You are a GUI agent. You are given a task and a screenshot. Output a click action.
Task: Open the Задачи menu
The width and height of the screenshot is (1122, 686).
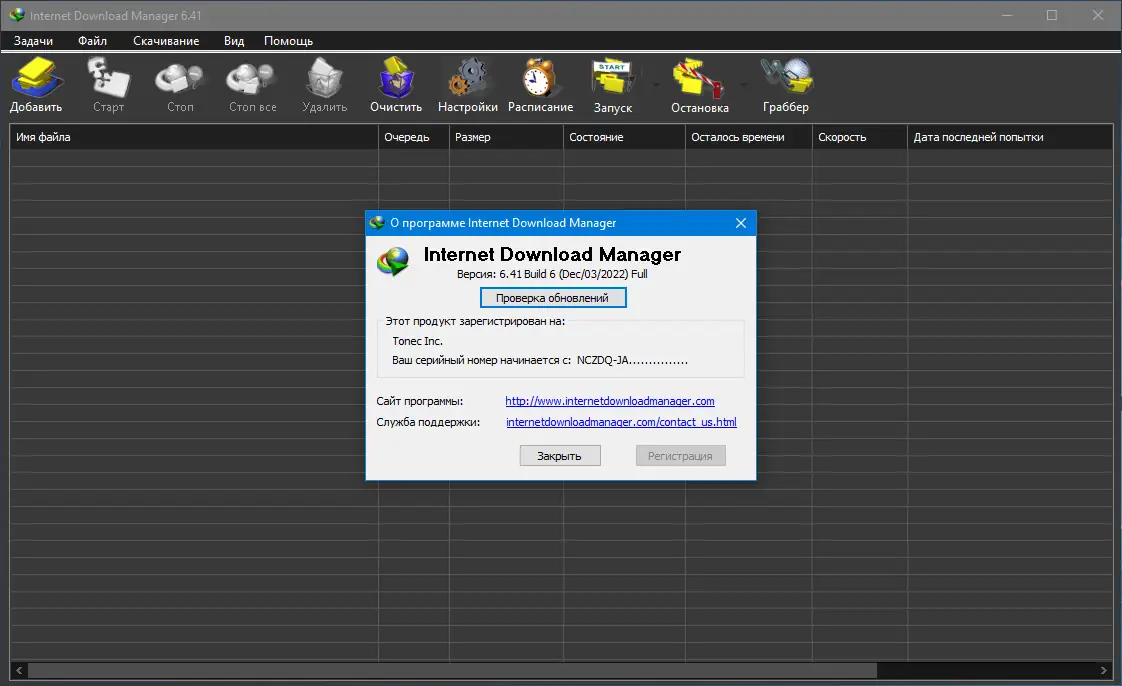click(x=32, y=41)
